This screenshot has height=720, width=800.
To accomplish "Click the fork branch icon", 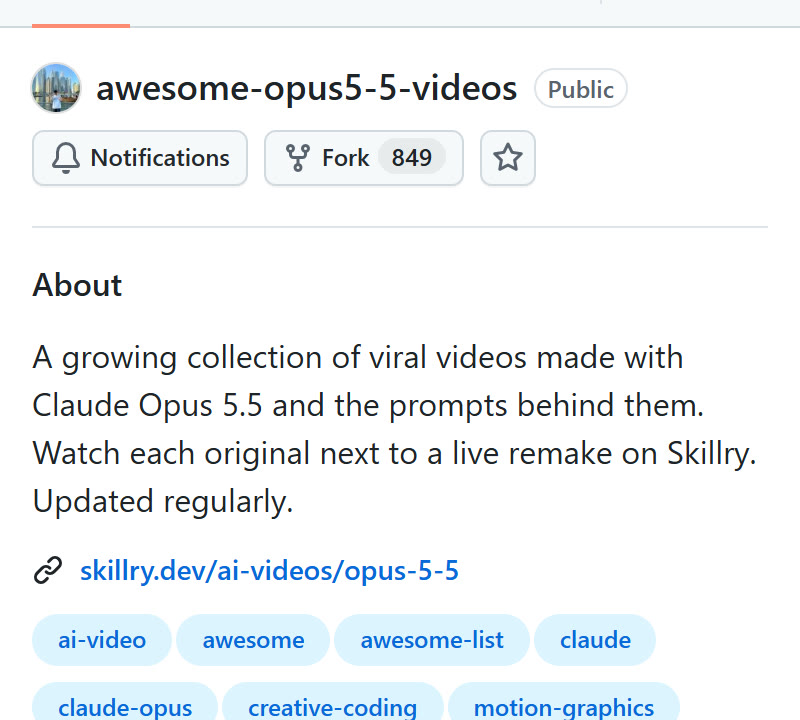I will [x=297, y=158].
